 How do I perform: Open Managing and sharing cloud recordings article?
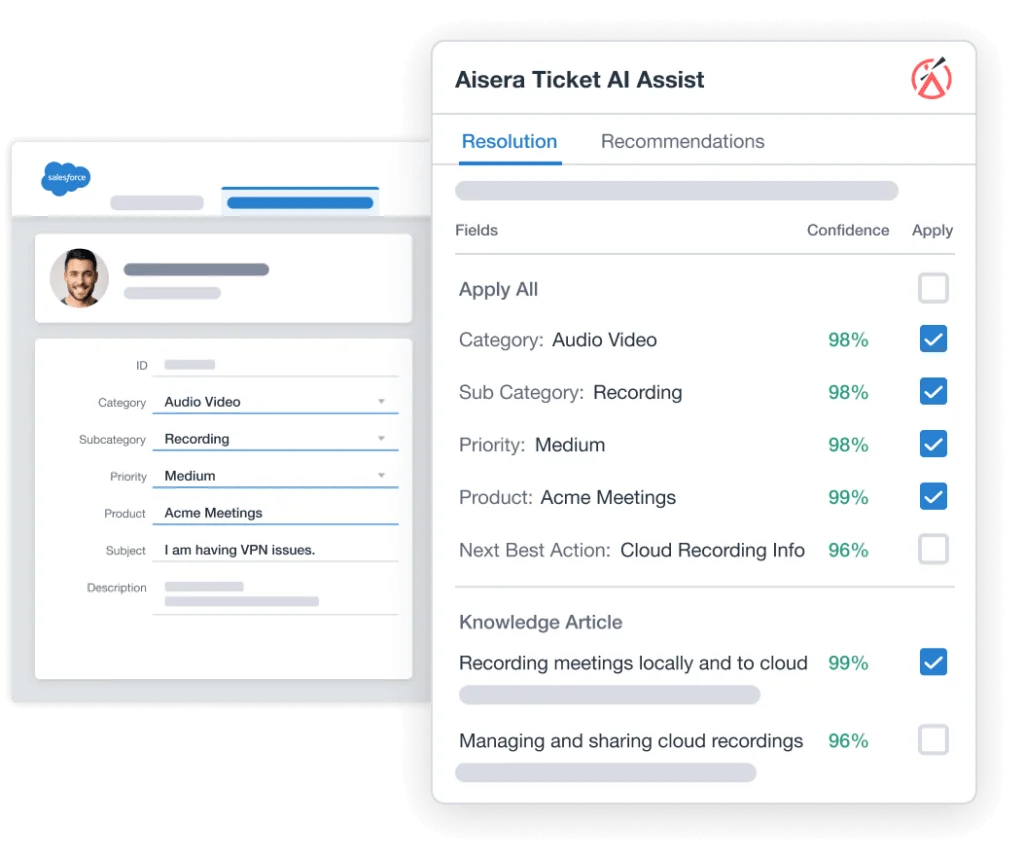(x=631, y=741)
